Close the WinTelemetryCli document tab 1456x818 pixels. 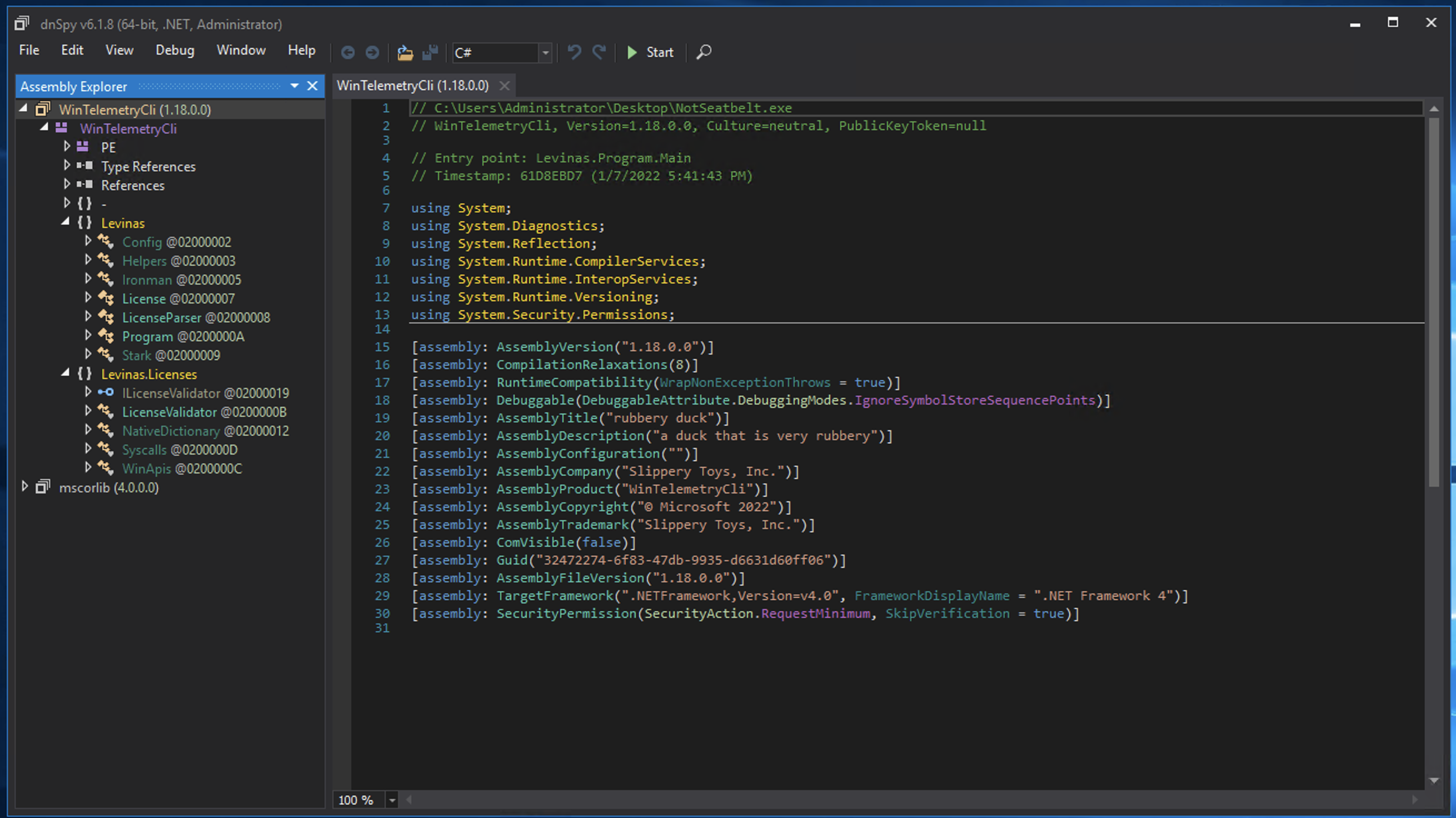(x=504, y=86)
